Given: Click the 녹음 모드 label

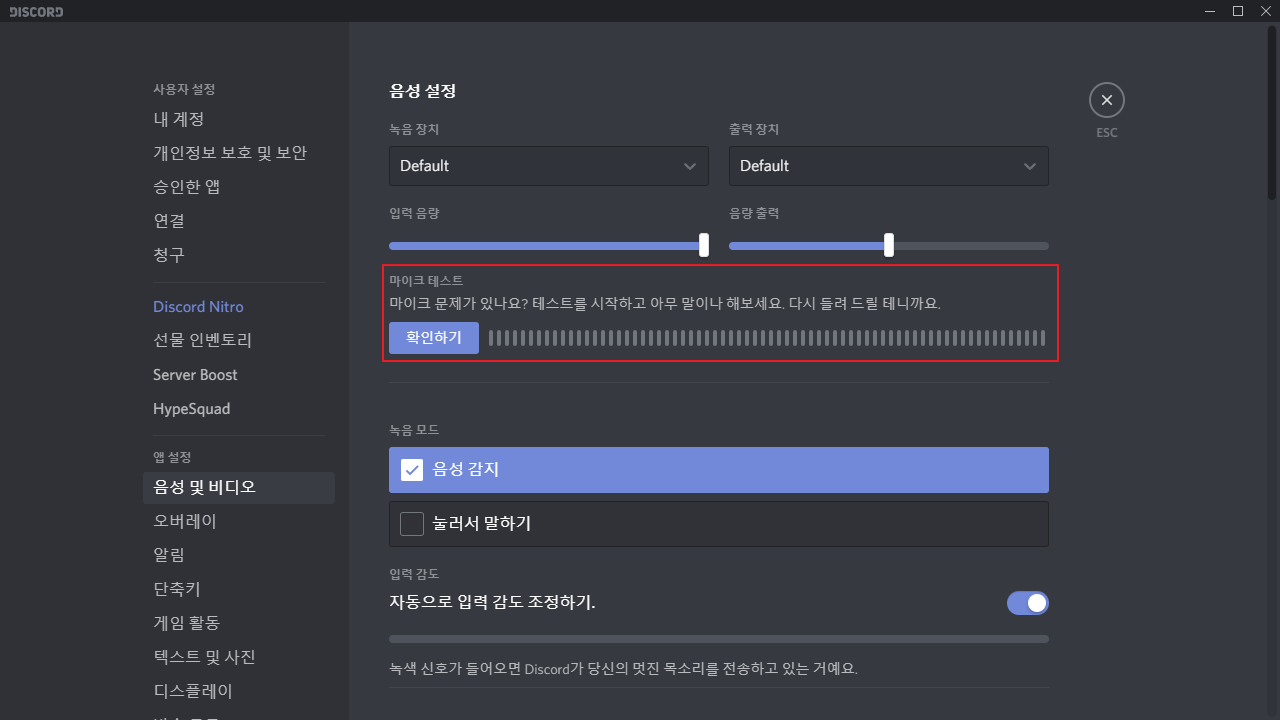Looking at the screenshot, I should pyautogui.click(x=414, y=429).
